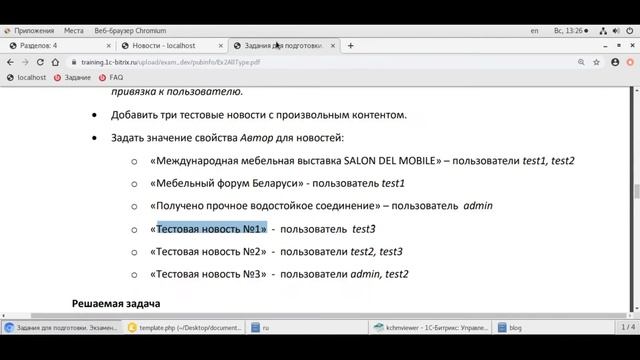This screenshot has width=640, height=360.
Task: Open the localhost bookmark
Action: pos(27,78)
